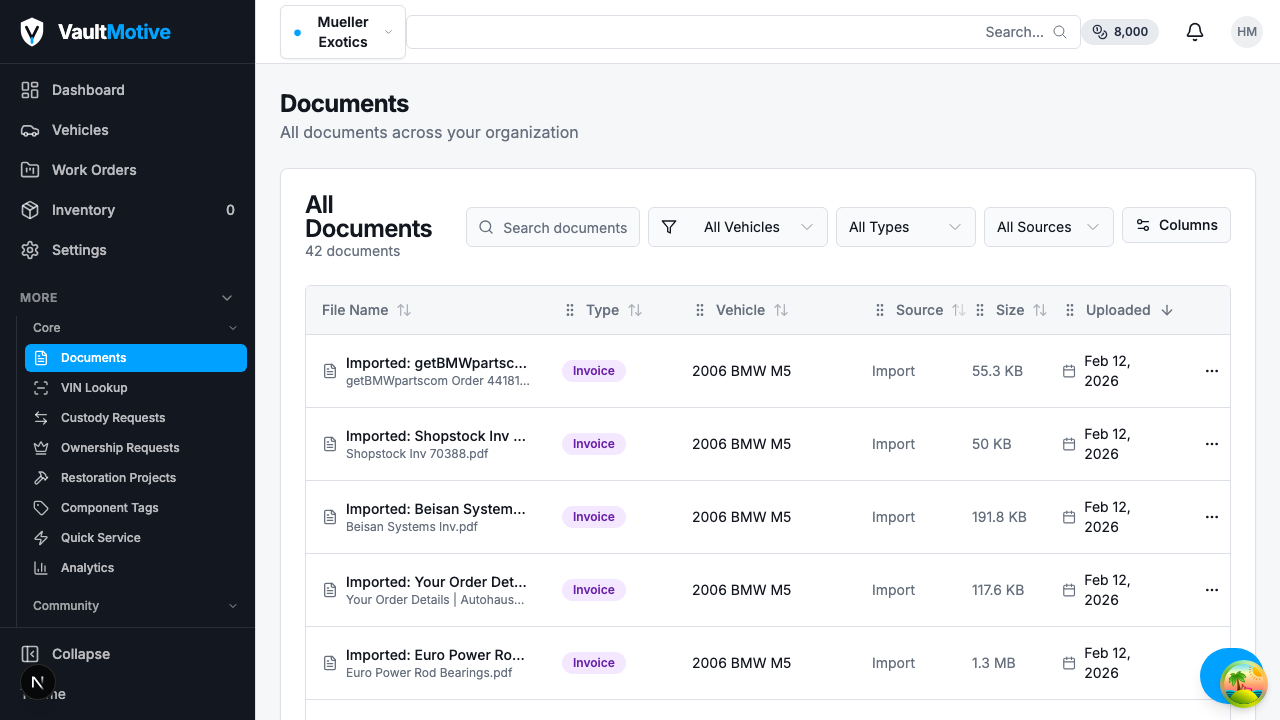
Task: Open Component Tags
Action: [x=136, y=508]
